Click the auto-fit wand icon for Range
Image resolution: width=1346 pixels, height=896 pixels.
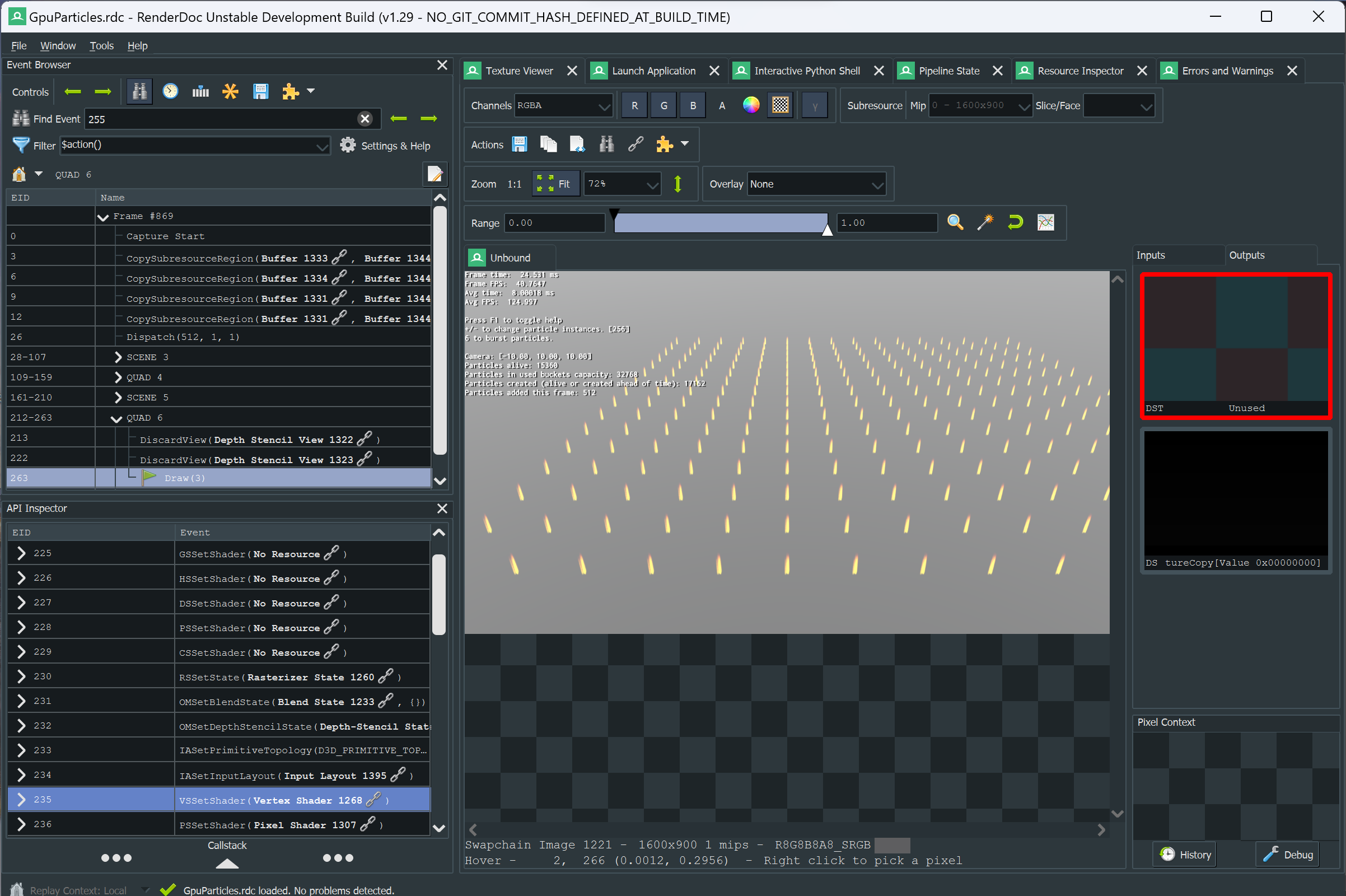tap(985, 222)
